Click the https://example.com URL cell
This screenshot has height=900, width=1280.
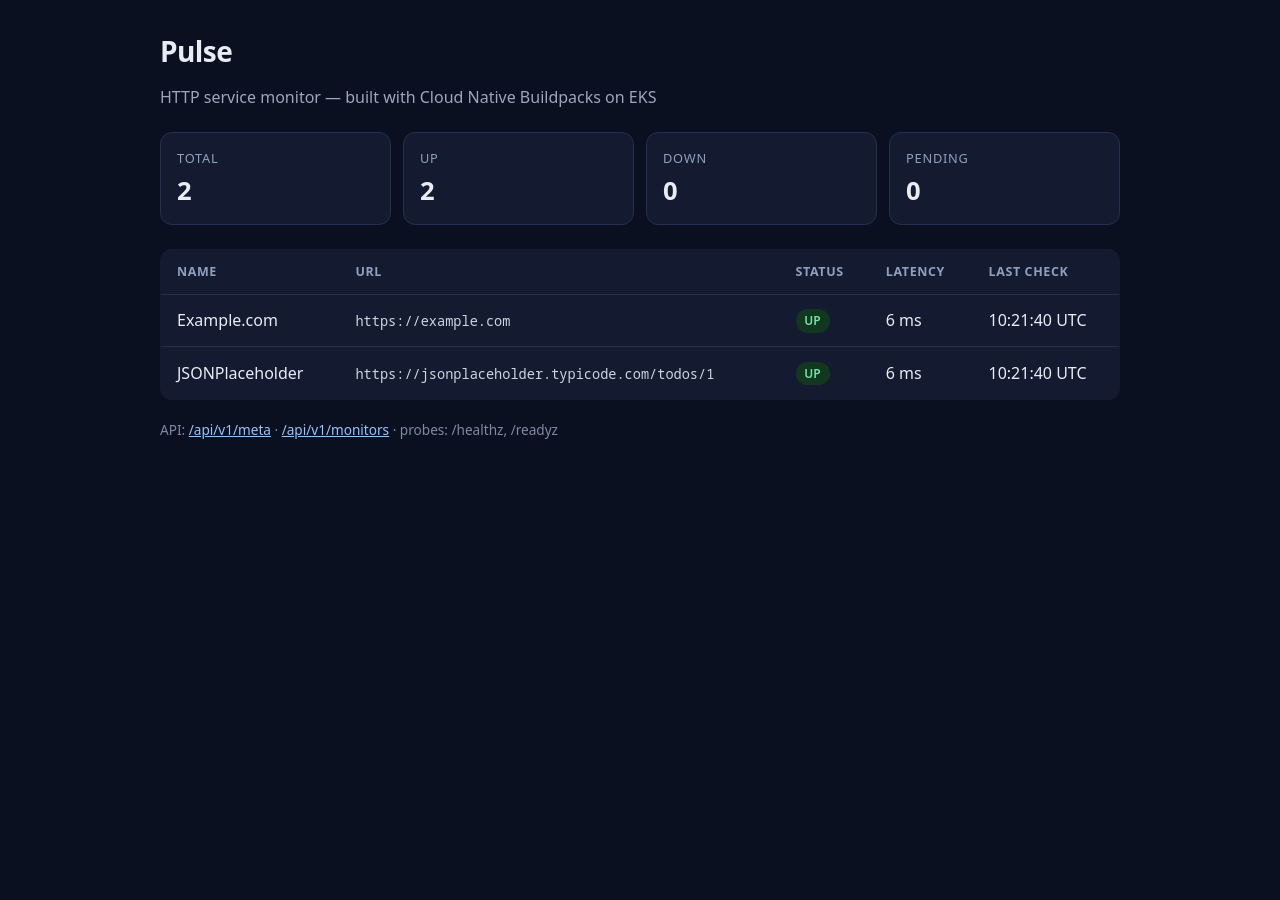pyautogui.click(x=433, y=321)
